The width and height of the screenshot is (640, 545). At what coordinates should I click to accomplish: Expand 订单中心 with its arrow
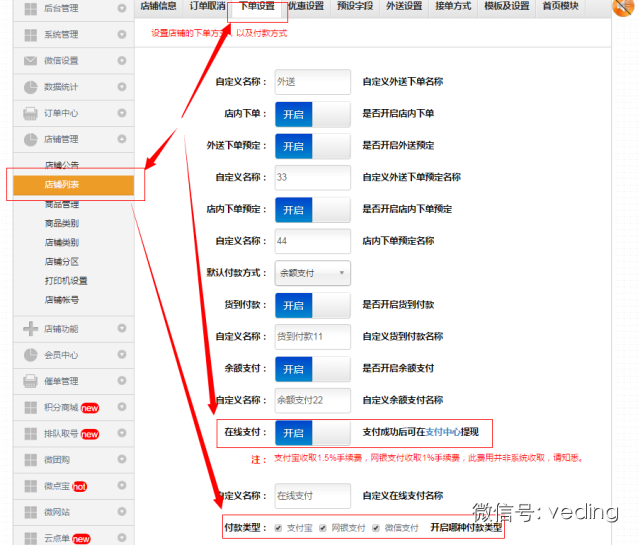click(x=122, y=113)
